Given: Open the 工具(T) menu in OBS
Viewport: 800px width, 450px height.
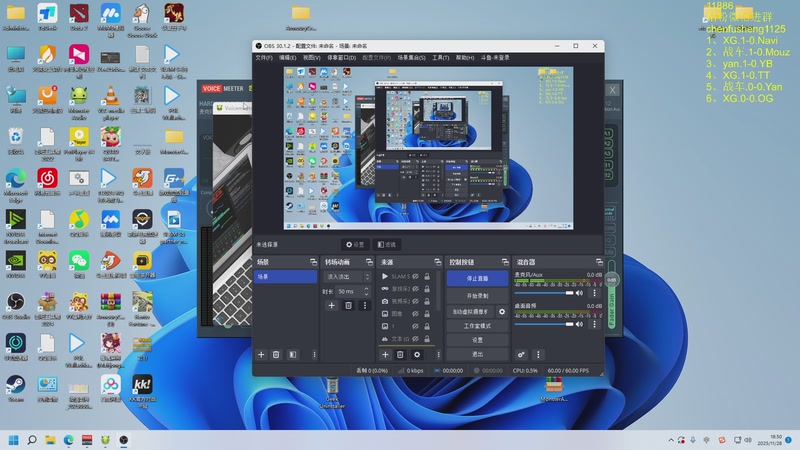Looking at the screenshot, I should click(x=440, y=58).
